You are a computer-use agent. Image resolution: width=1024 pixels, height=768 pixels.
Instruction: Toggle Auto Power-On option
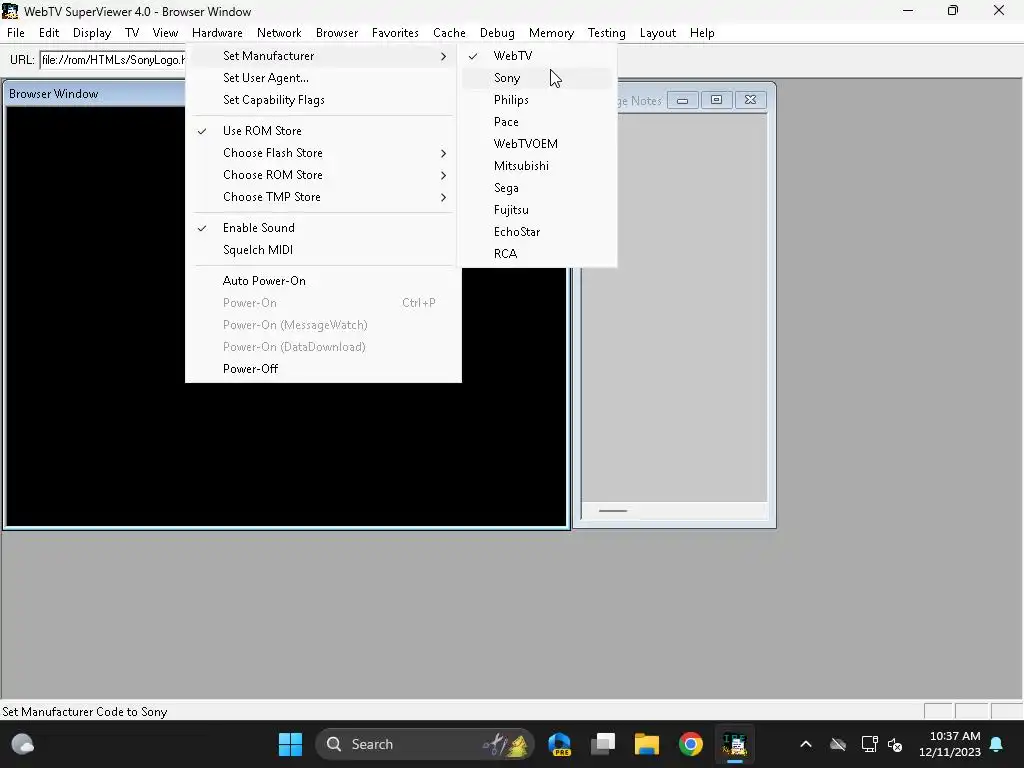click(x=323, y=281)
